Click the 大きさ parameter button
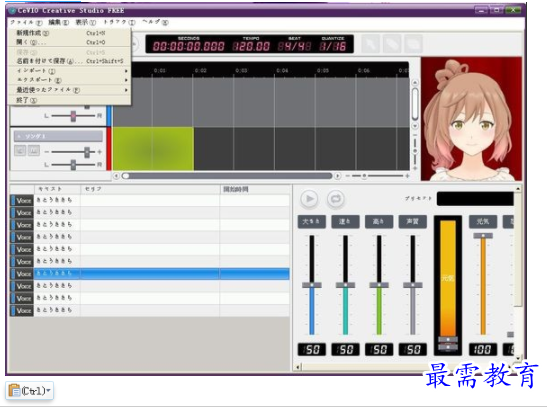 pos(312,221)
